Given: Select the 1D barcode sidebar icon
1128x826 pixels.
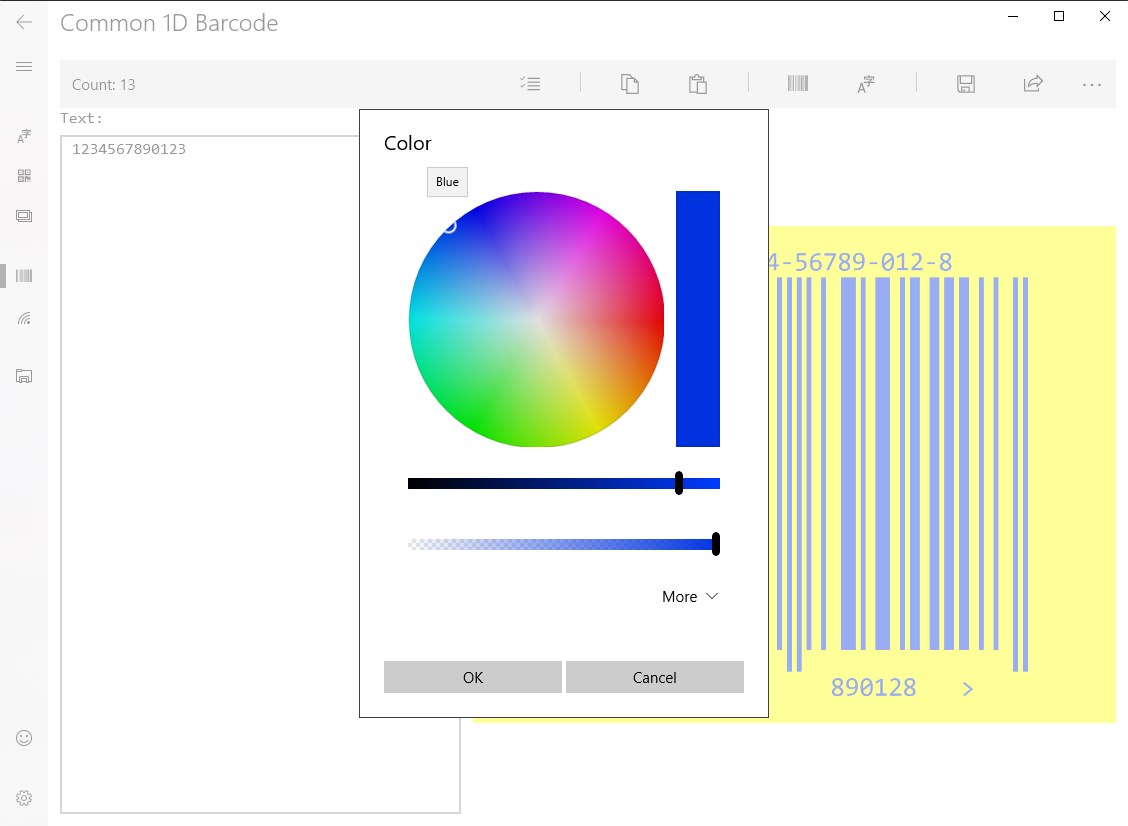Looking at the screenshot, I should point(24,276).
